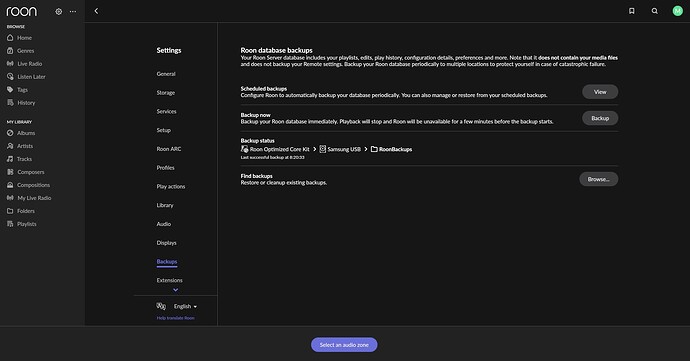This screenshot has width=690, height=361.
Task: Start backup now with Backup button
Action: point(600,118)
